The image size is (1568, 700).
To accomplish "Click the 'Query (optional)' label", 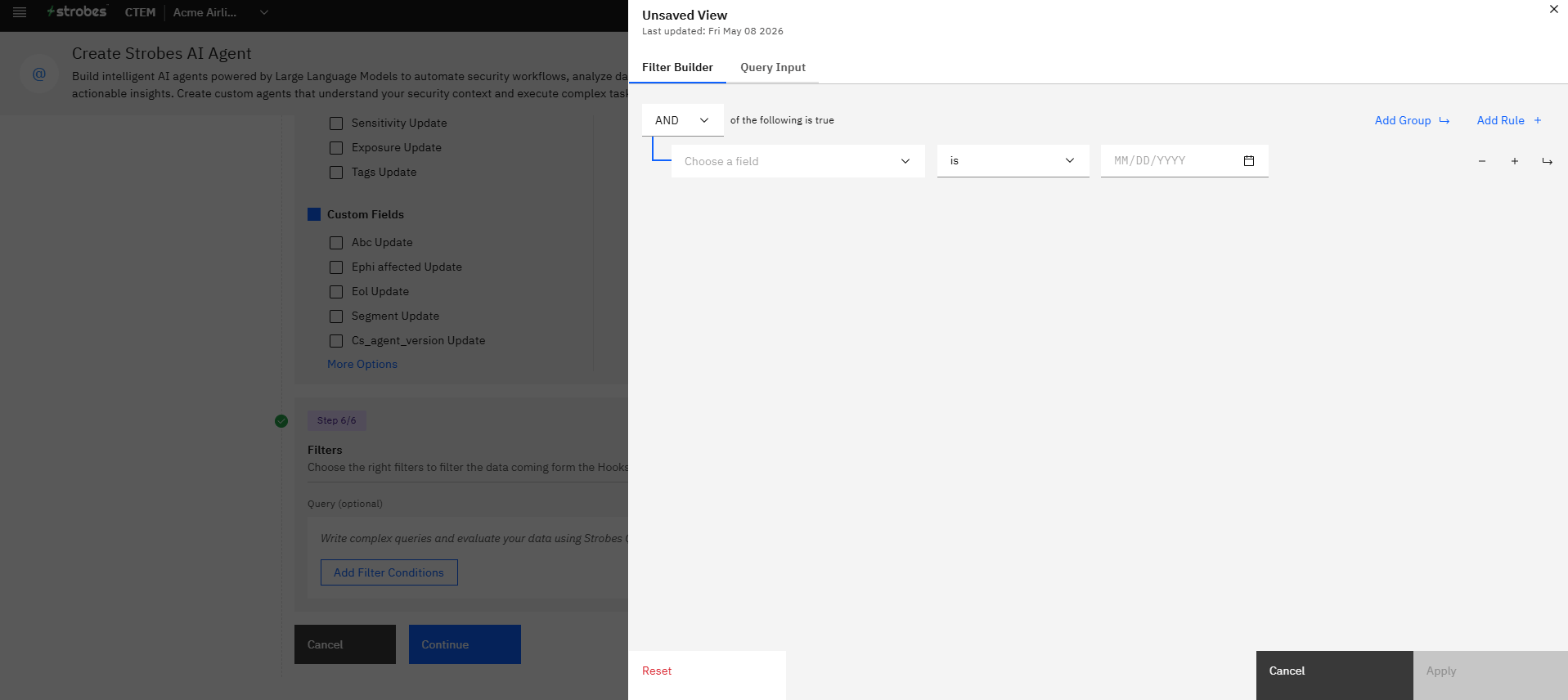I will click(x=345, y=504).
